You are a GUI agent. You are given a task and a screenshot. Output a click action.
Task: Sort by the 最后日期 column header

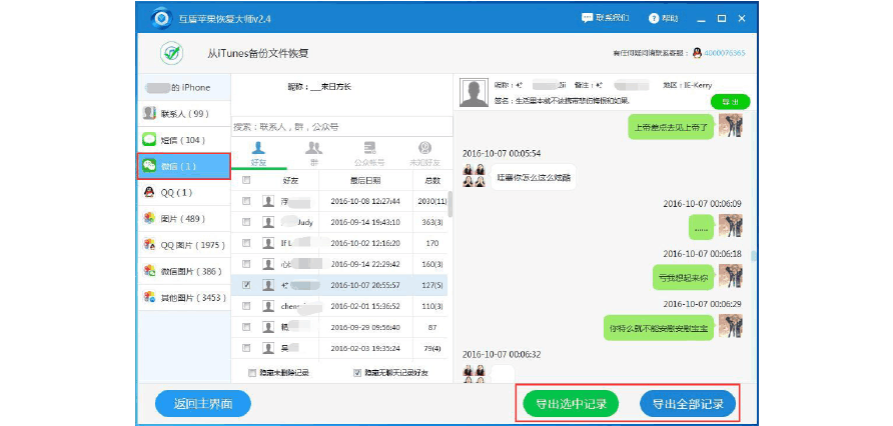pyautogui.click(x=365, y=181)
